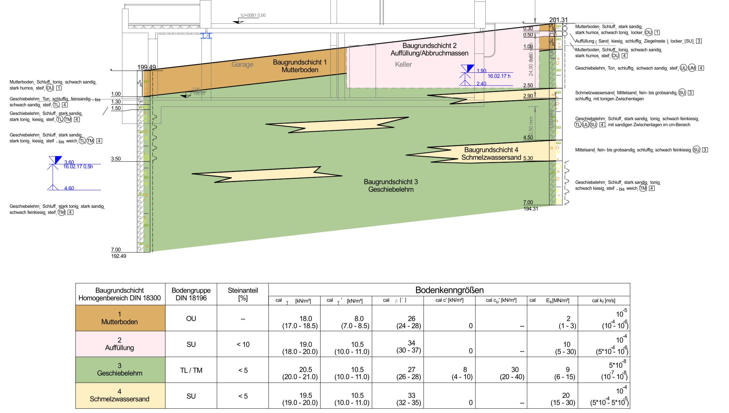Viewport: 729px width, 413px height.
Task: Select the brown '1 Mutterboden' legend cell
Action: 120,318
